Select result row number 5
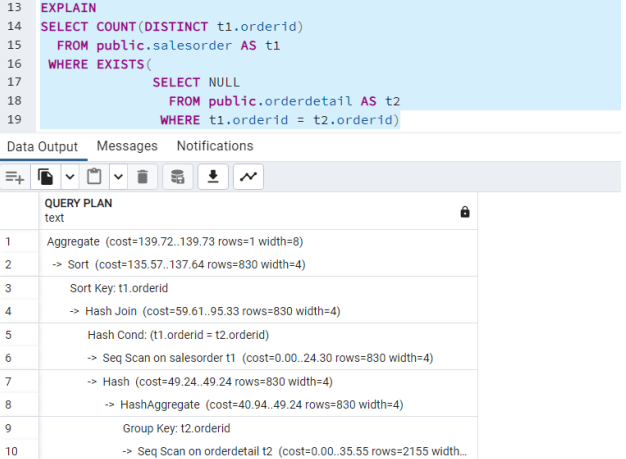Screen dimensions: 626x459 click(x=19, y=335)
